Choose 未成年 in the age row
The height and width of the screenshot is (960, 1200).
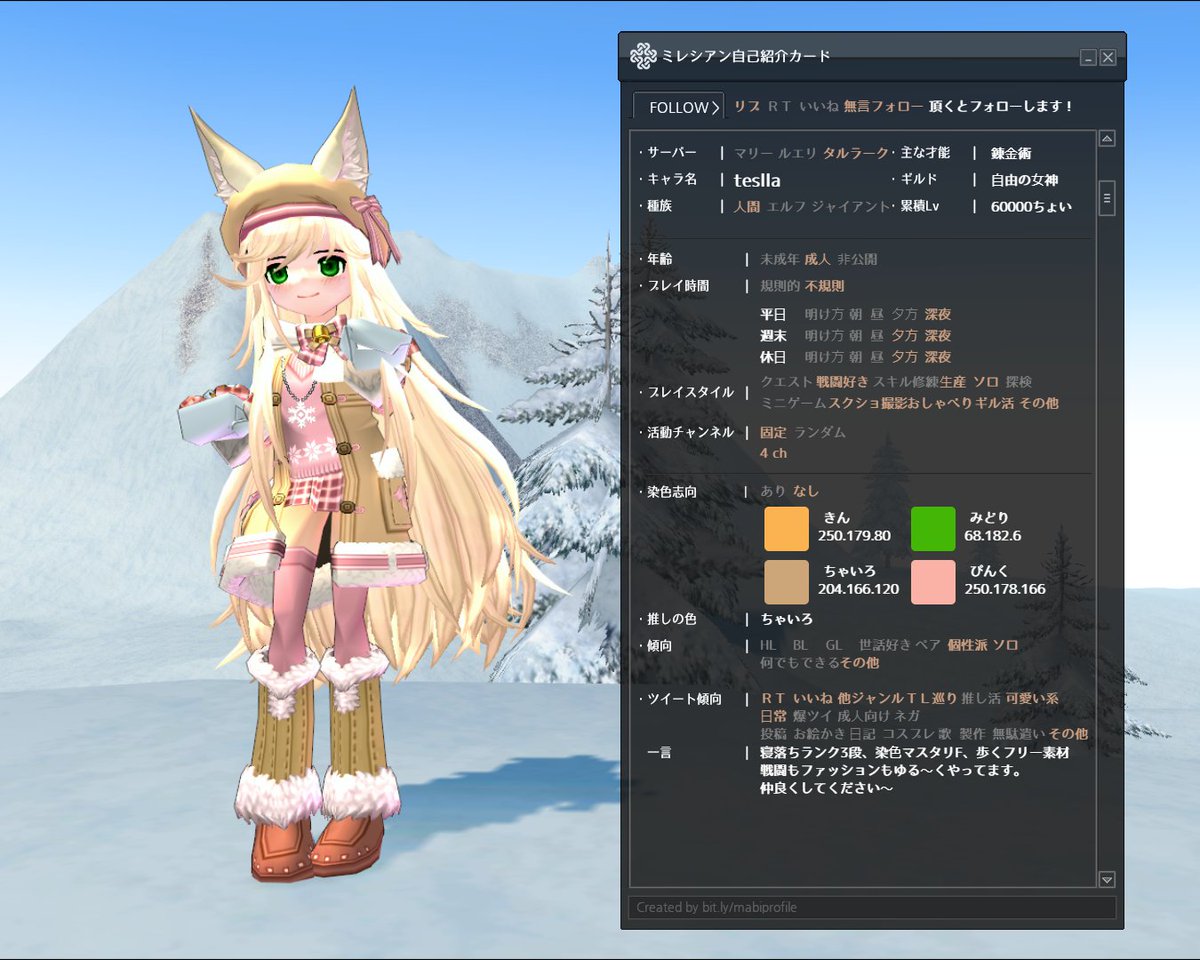779,259
